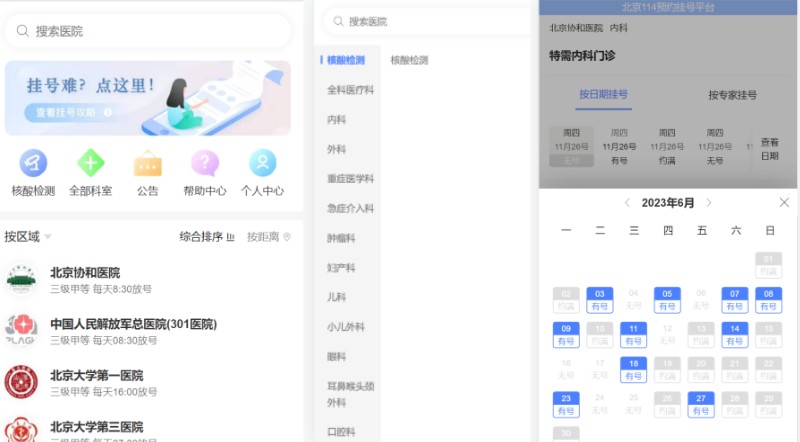800x442 pixels.
Task: Open 301医院 hospital logo
Action: tap(21, 331)
